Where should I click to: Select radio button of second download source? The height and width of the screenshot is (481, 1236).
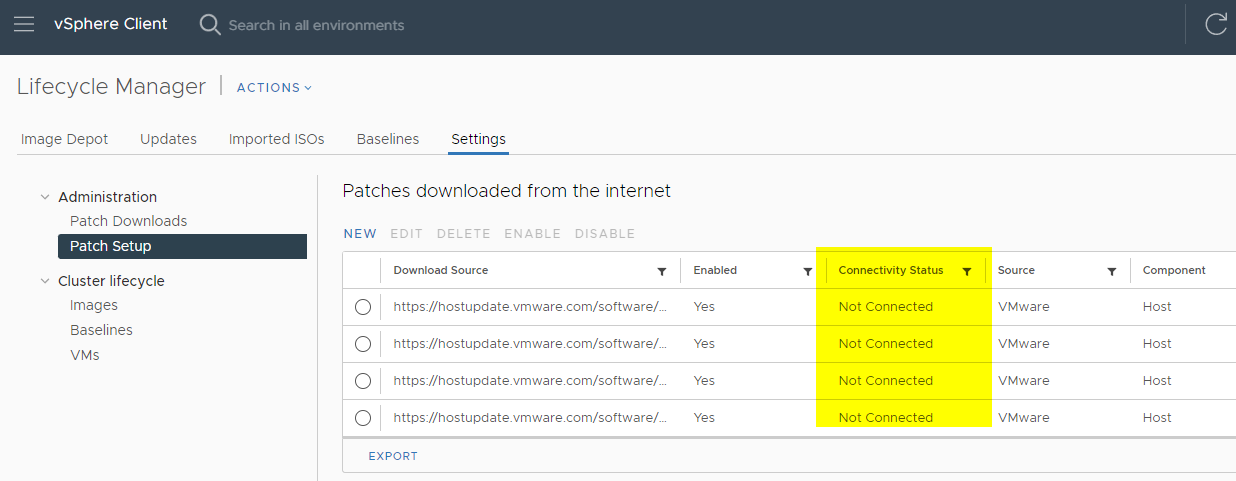click(x=363, y=344)
